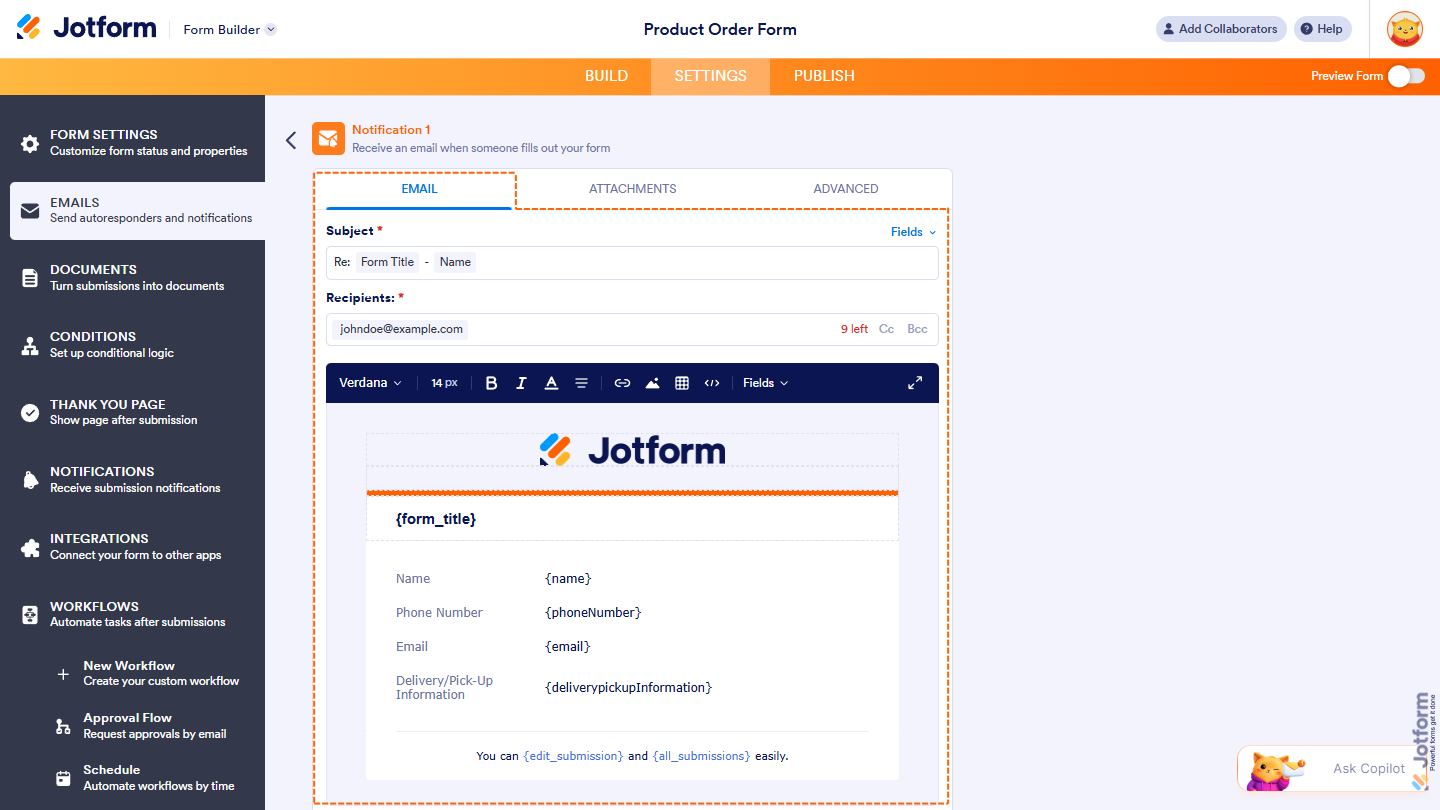This screenshot has width=1440, height=810.
Task: Click the Product Order Form title
Action: [x=720, y=29]
